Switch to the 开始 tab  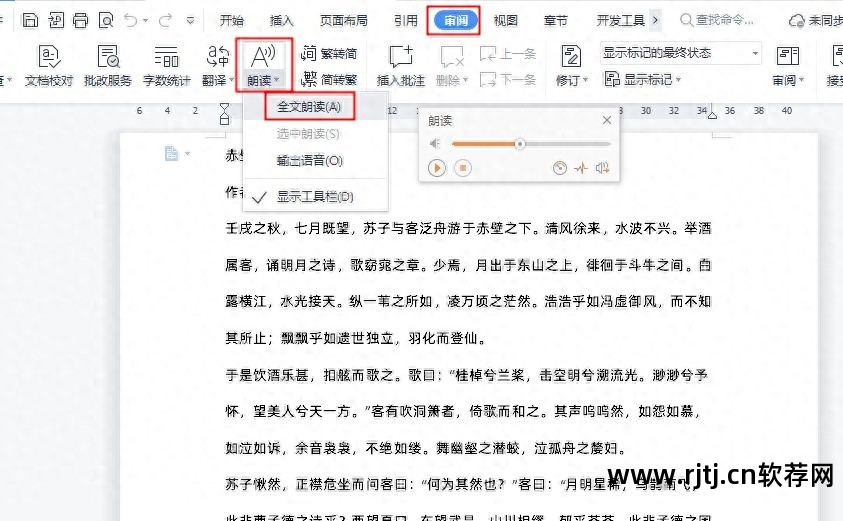click(x=232, y=20)
